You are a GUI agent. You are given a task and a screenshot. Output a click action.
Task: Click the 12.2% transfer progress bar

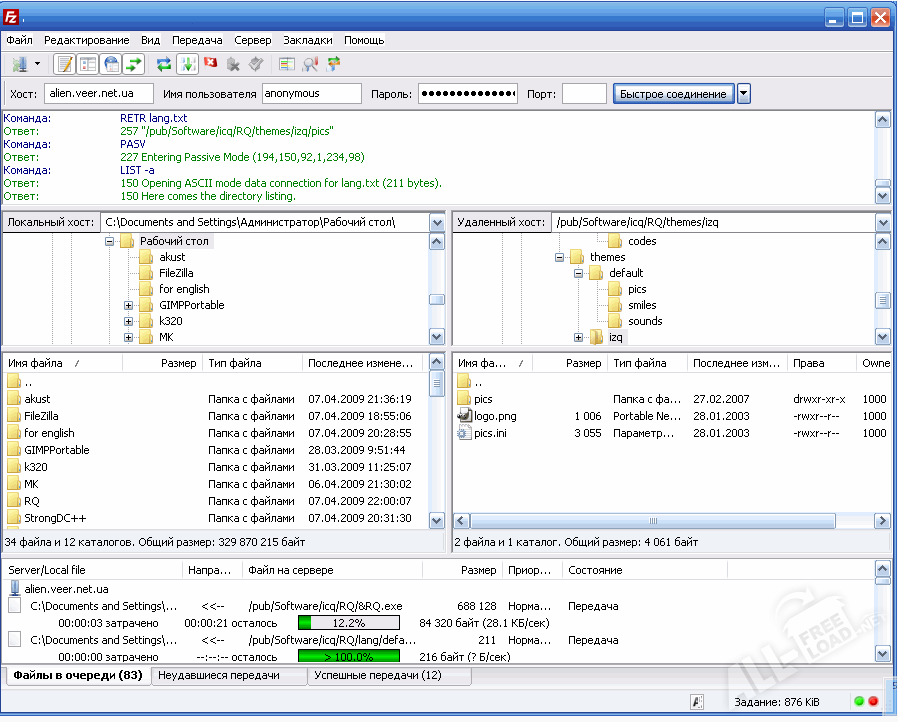[x=348, y=623]
